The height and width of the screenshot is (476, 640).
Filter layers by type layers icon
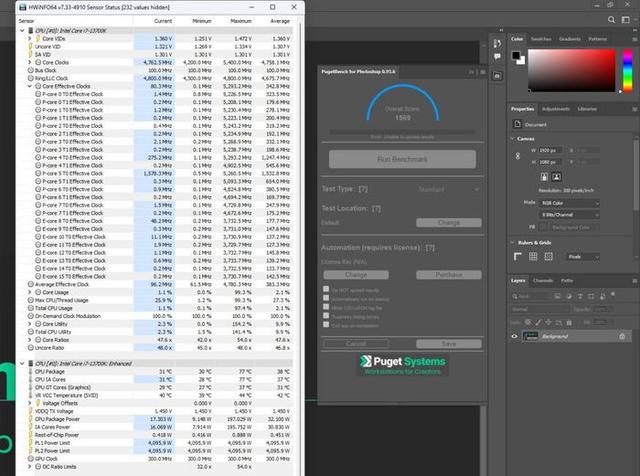click(x=580, y=296)
